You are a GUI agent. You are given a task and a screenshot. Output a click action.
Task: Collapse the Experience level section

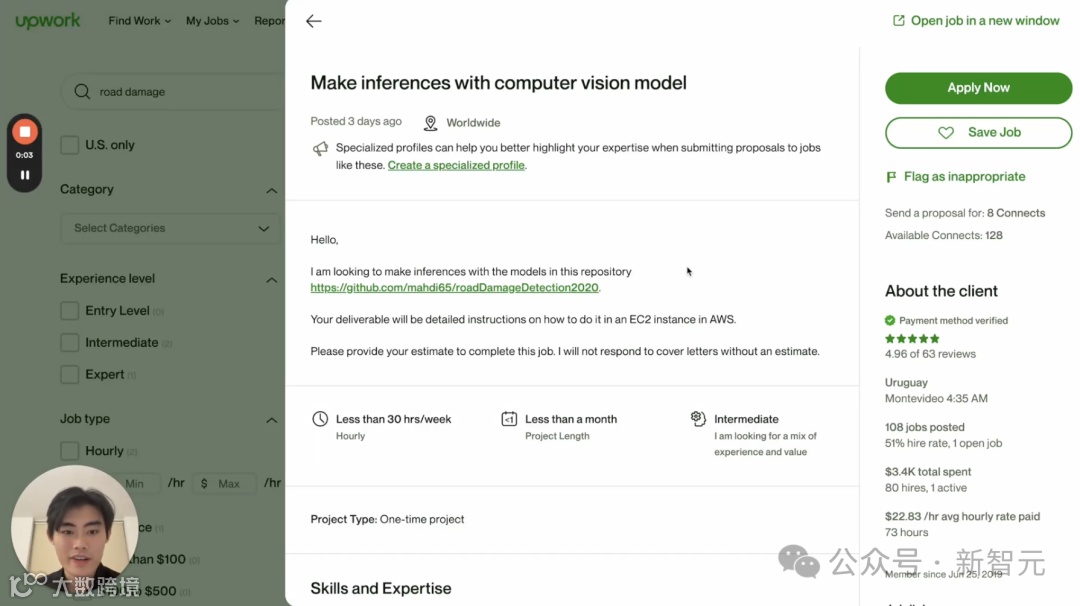pos(271,280)
